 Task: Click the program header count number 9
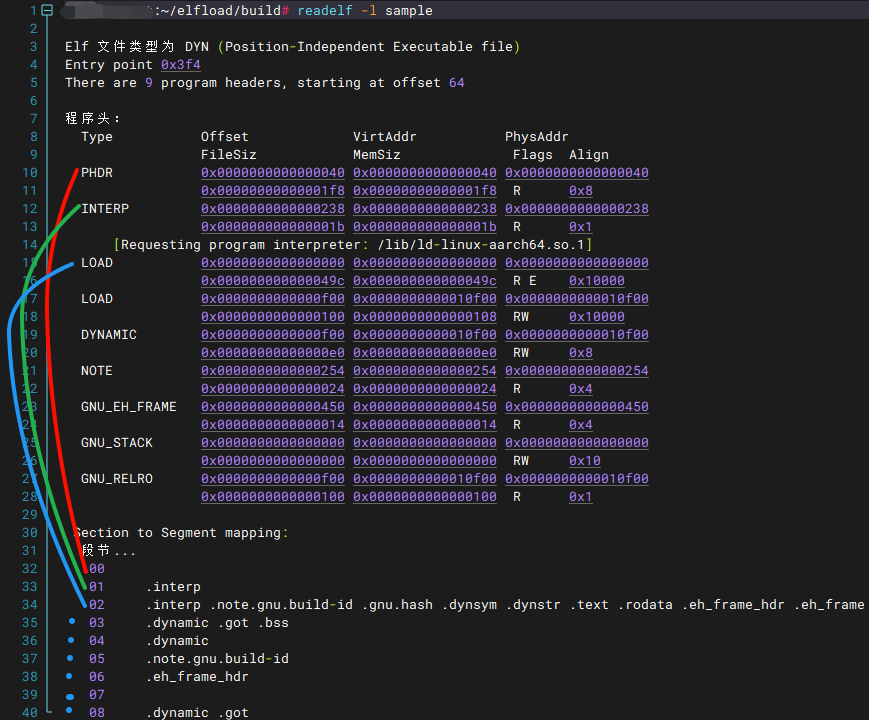[148, 83]
